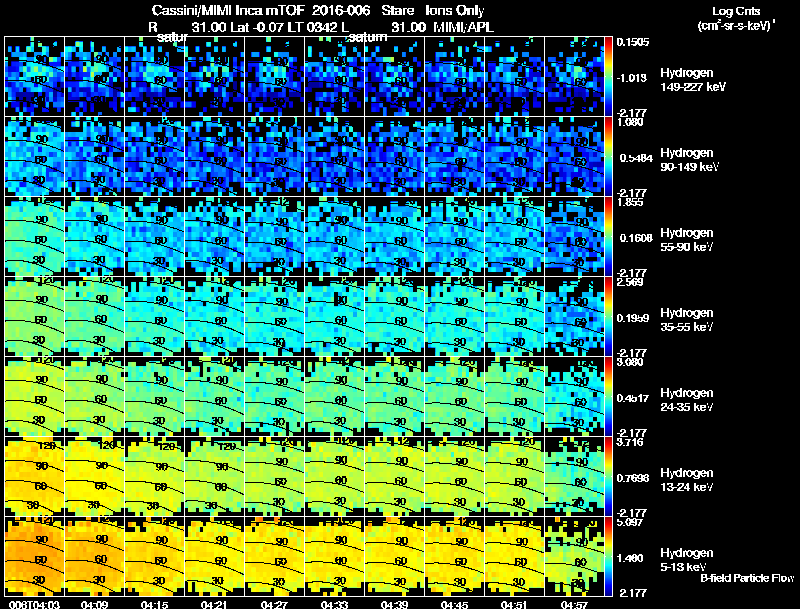
Task: Click the "Stare" word in the title
Action: (397, 11)
